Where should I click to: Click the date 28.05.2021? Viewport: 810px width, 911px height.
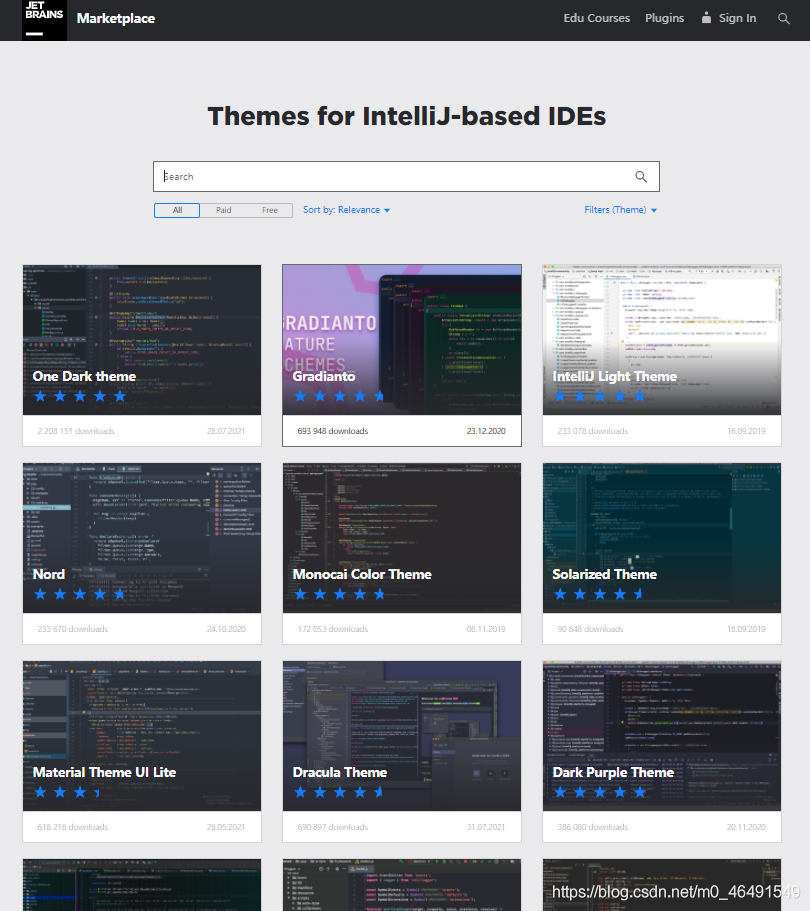click(x=226, y=827)
